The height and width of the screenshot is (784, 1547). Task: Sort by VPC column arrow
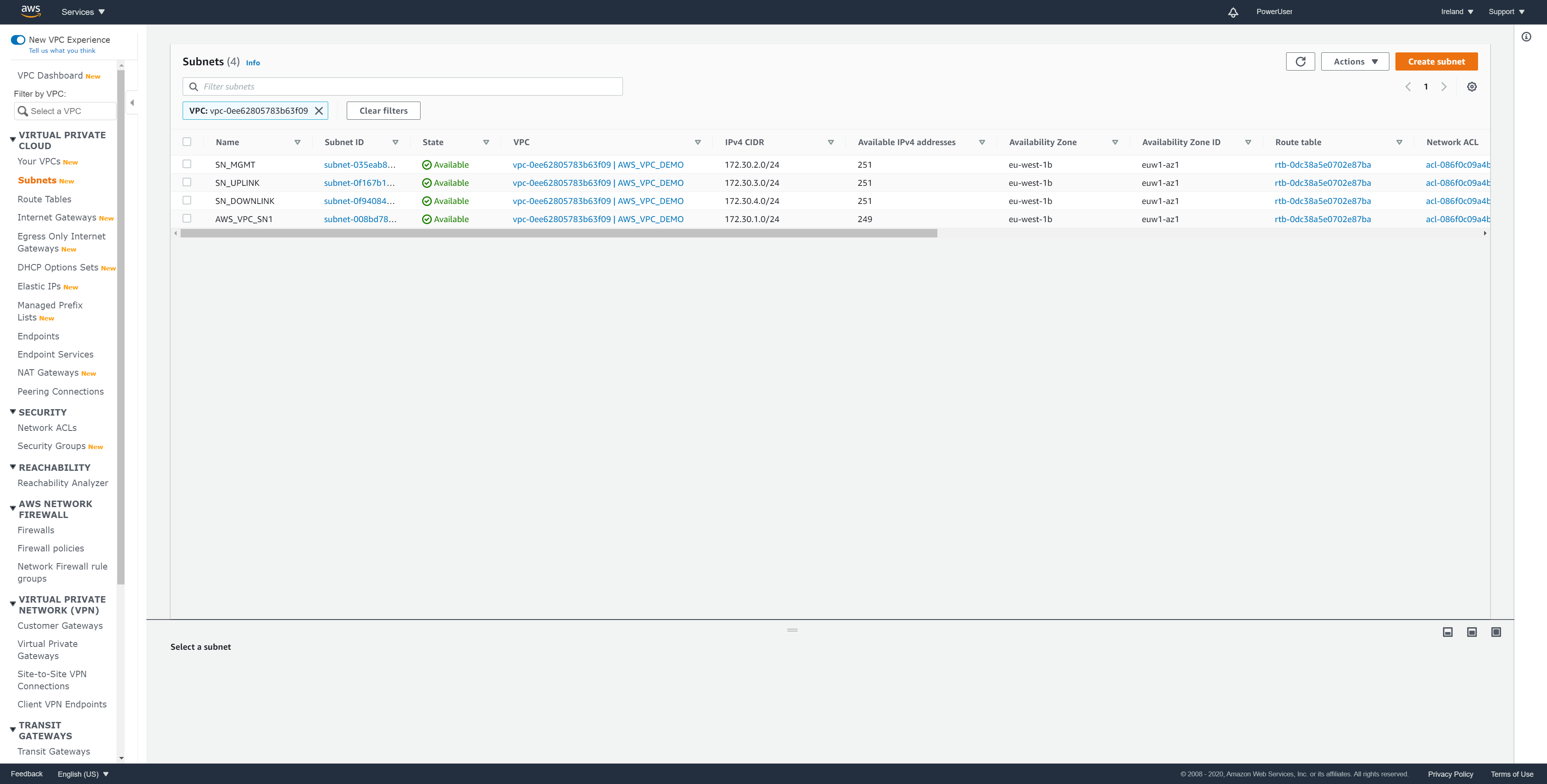(x=698, y=142)
